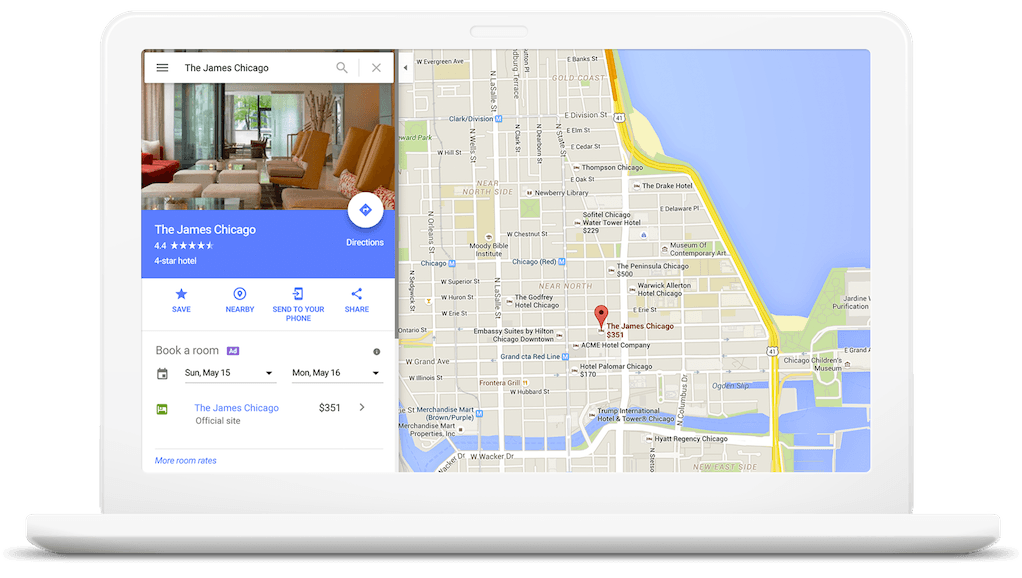Screen dimensions: 1022x578
Task: Click the Nearby target icon
Action: [240, 294]
